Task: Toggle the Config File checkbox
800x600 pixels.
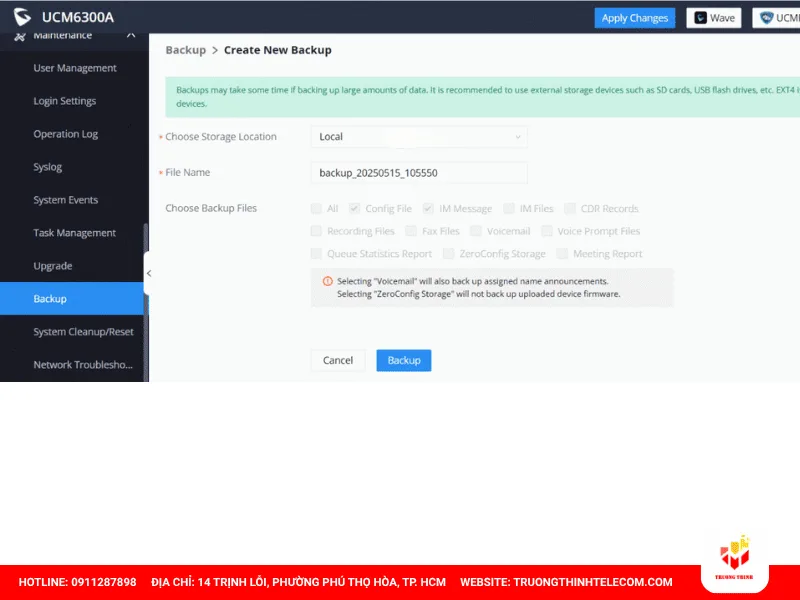Action: coord(355,208)
